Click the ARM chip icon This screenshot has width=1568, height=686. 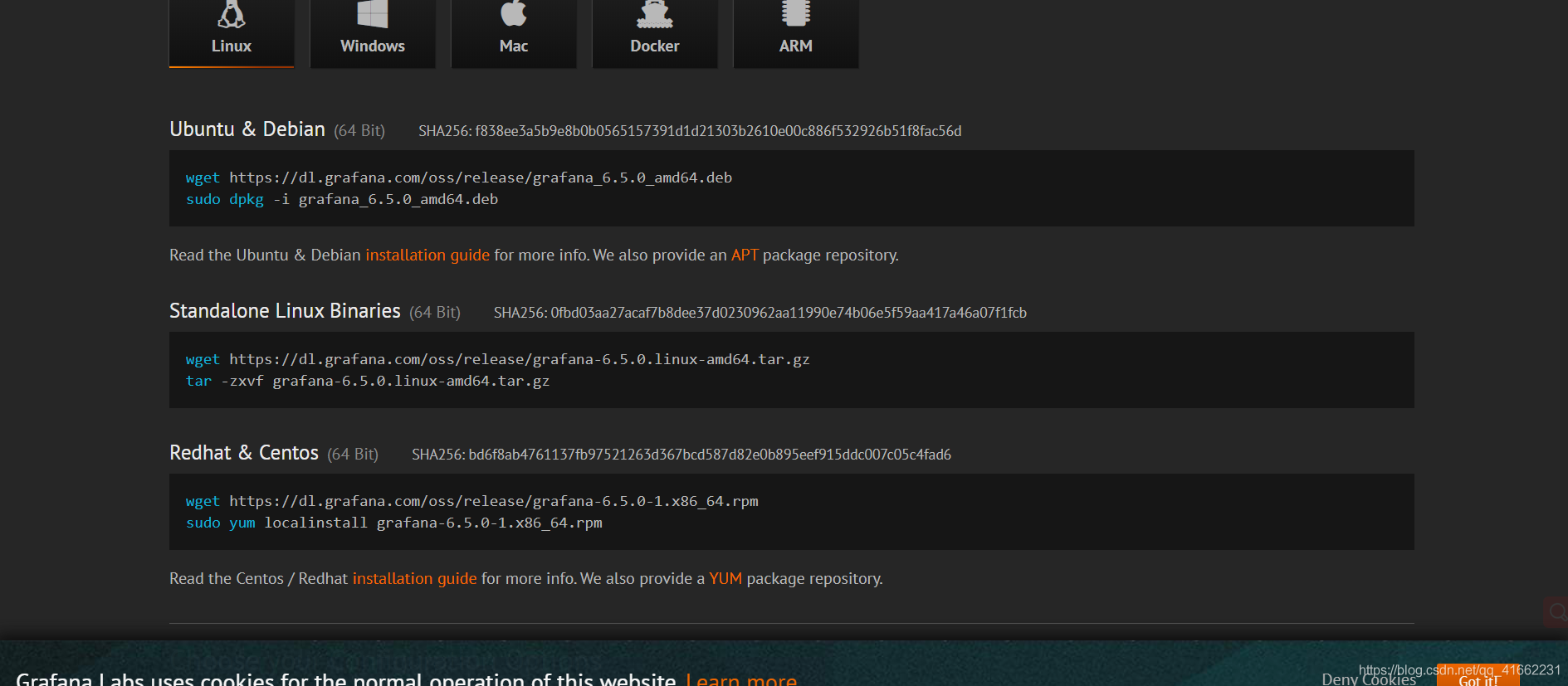pos(796,12)
